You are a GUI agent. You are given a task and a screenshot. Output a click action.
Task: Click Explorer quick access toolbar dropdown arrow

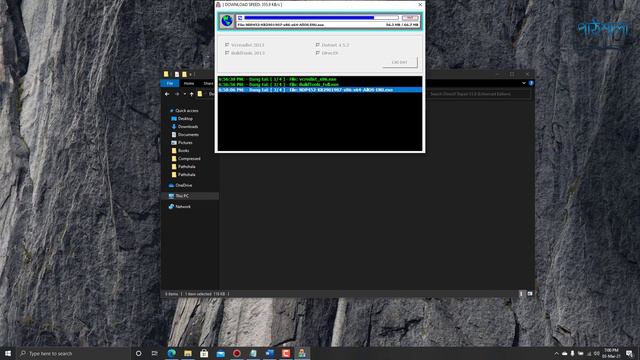pyautogui.click(x=190, y=74)
